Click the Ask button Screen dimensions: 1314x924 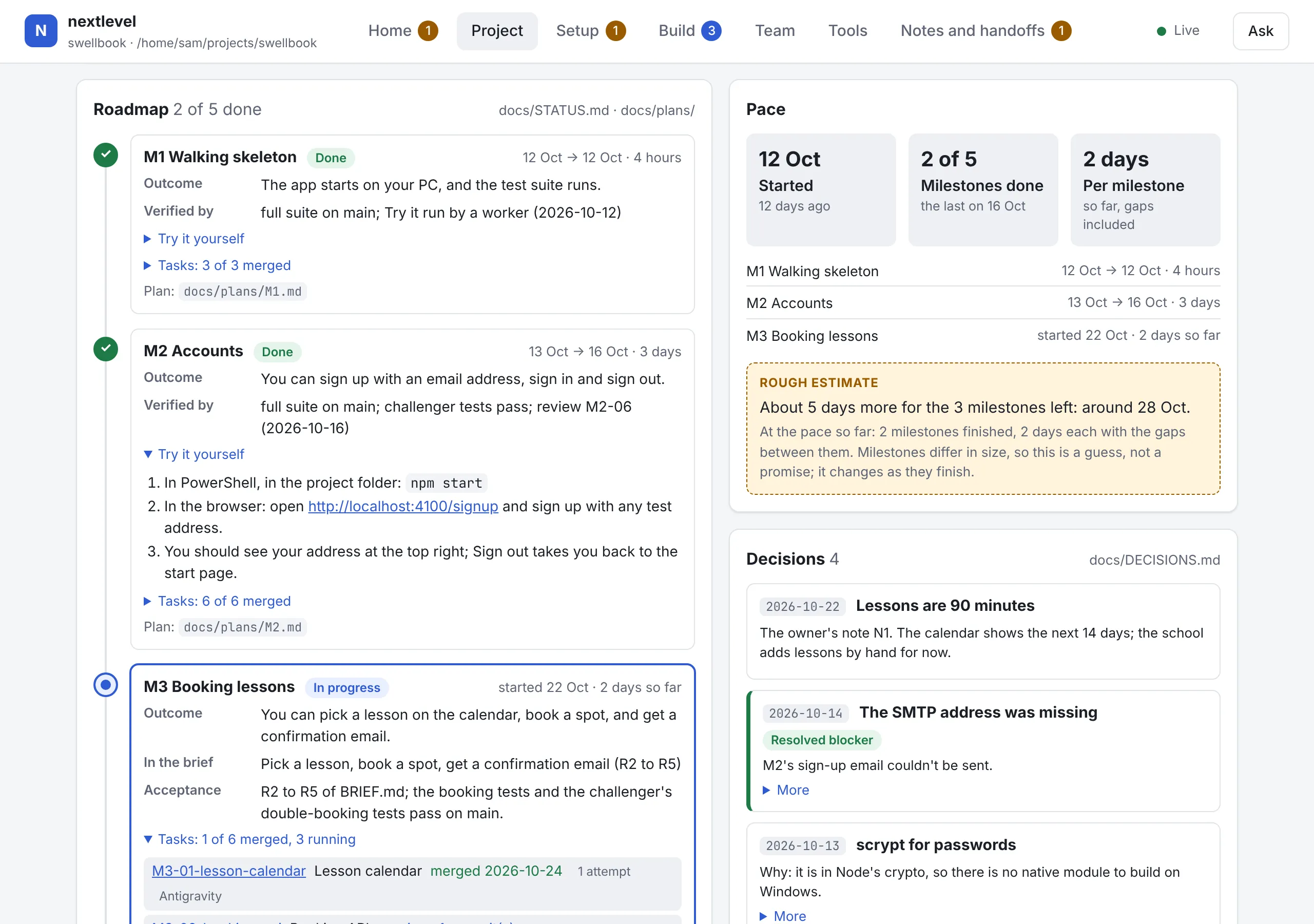click(1260, 31)
